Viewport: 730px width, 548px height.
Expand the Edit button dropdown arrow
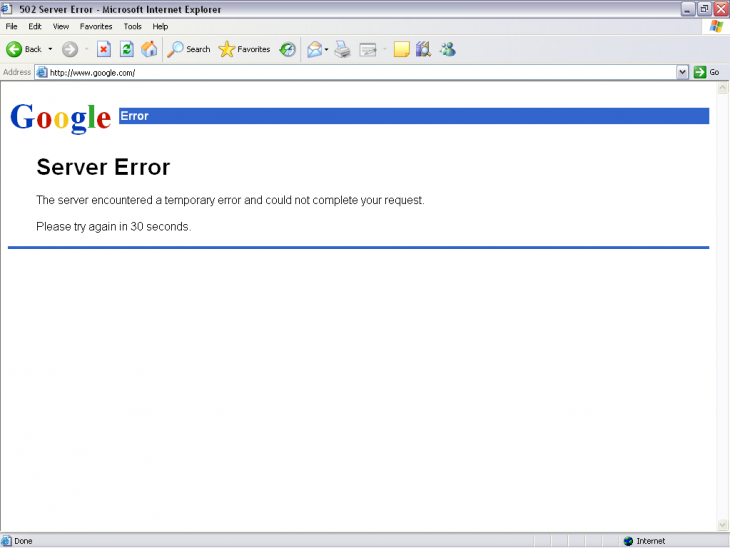coord(385,49)
